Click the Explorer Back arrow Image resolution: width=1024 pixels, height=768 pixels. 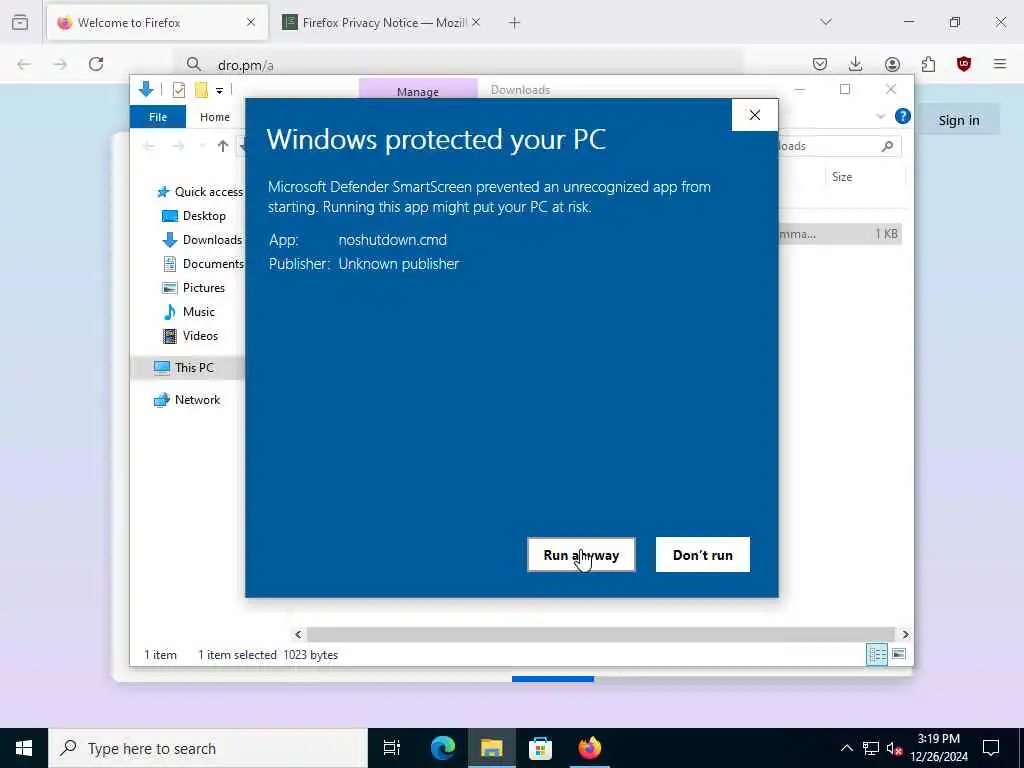tap(150, 146)
